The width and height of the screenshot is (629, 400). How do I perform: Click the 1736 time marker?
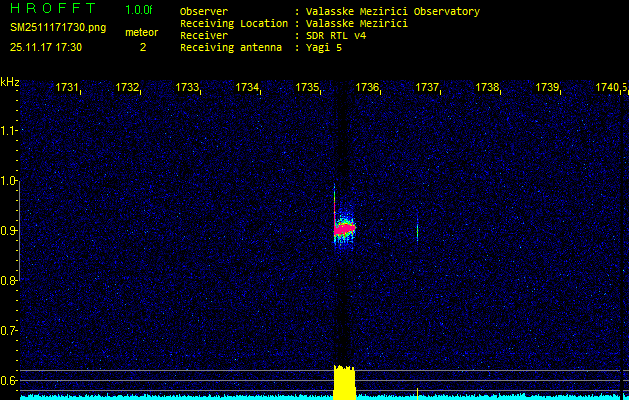(x=367, y=88)
